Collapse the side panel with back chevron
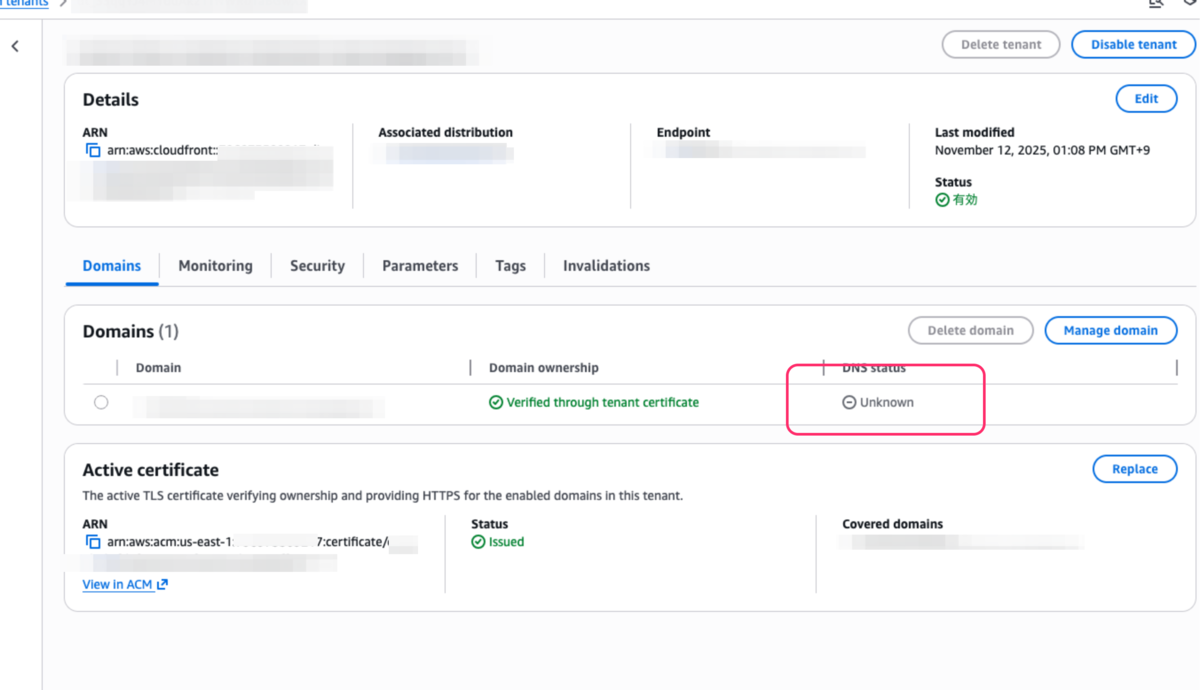The width and height of the screenshot is (1200, 690). pyautogui.click(x=15, y=46)
